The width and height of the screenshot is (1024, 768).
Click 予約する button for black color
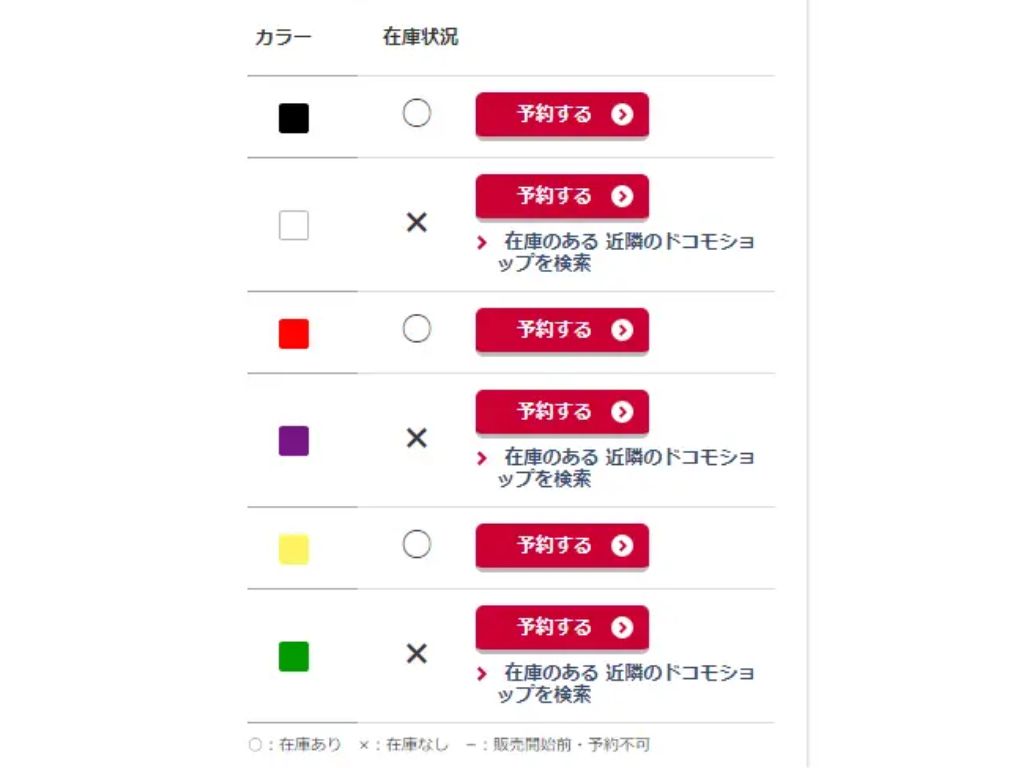tap(562, 115)
